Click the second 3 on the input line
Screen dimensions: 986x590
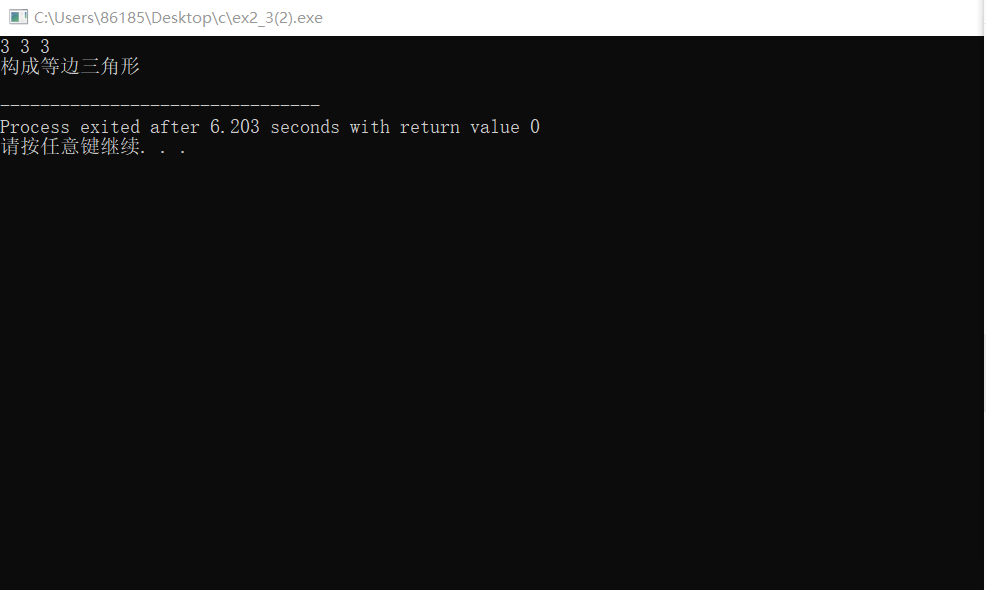pos(25,47)
